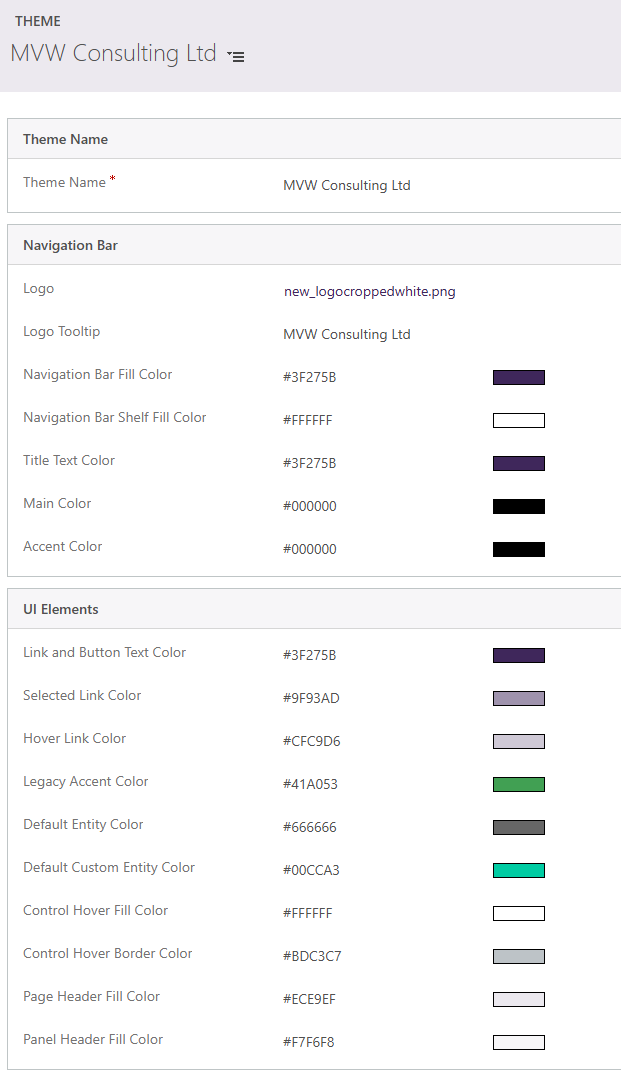Viewport: 621px width, 1091px height.
Task: Open the theme record selector dropdown icon
Action: point(236,57)
